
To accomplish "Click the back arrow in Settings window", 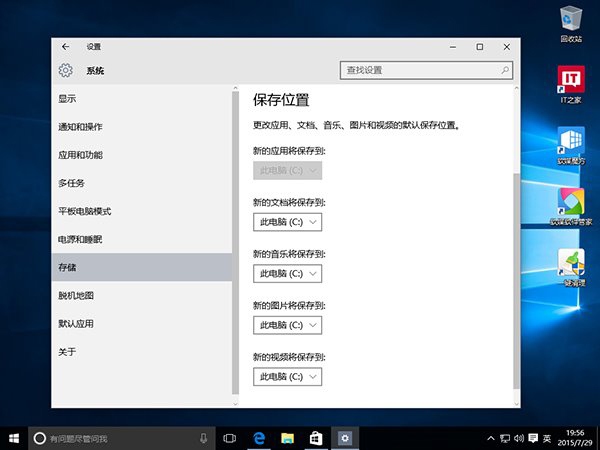I will click(66, 47).
